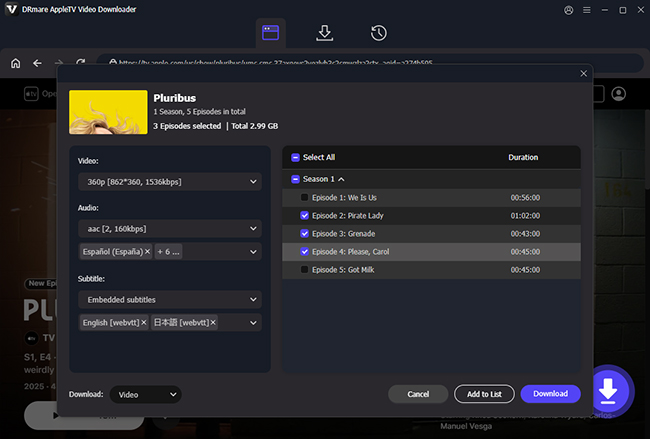Screen dimensions: 650x439
Task: Click the home icon in navigation bar
Action: 15,63
